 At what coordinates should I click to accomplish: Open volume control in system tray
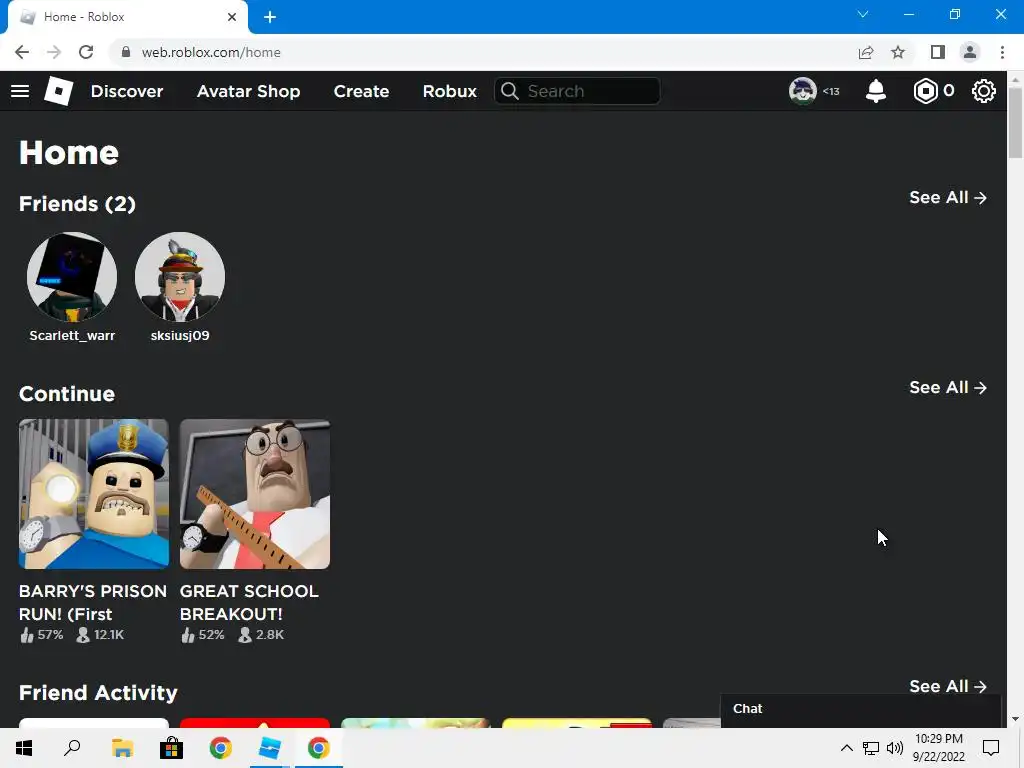[895, 748]
